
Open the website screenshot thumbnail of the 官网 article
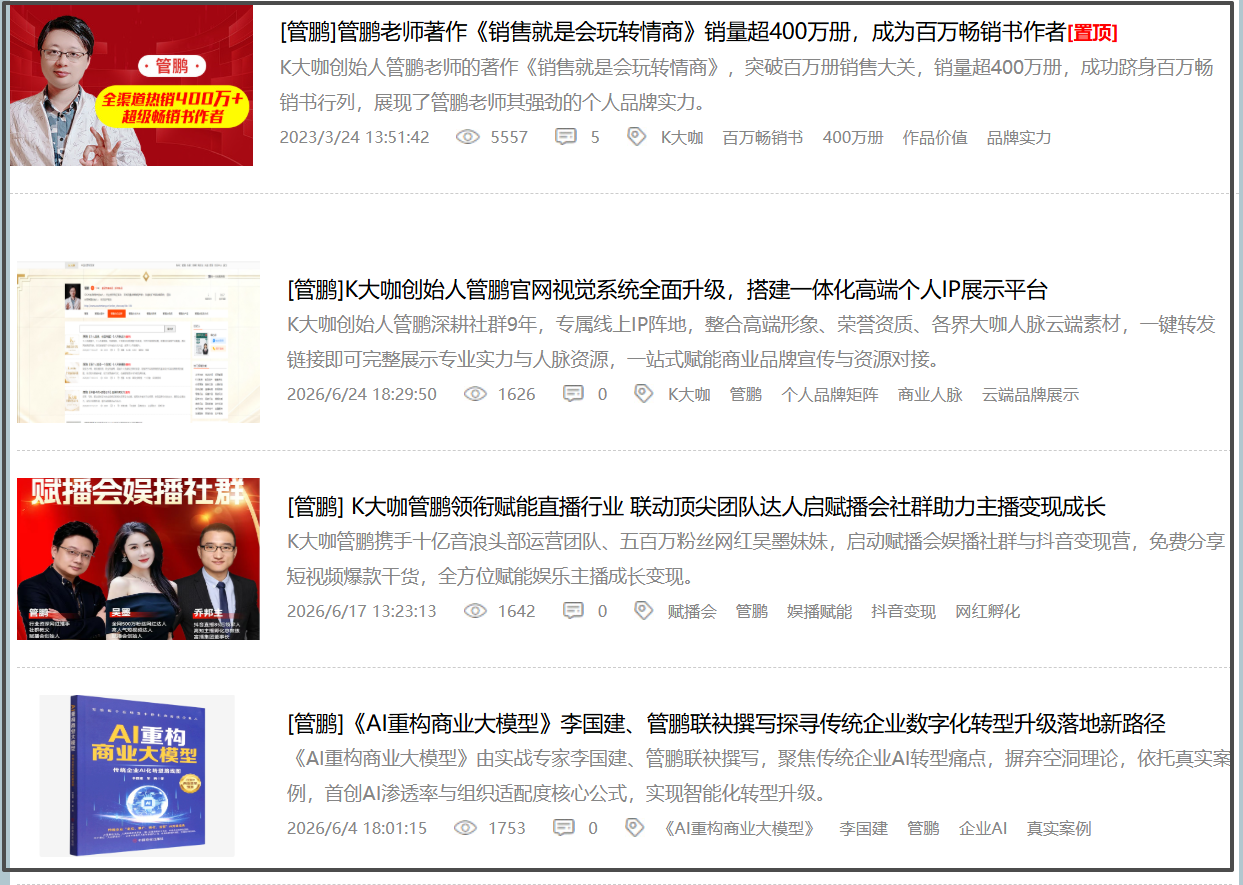point(138,342)
